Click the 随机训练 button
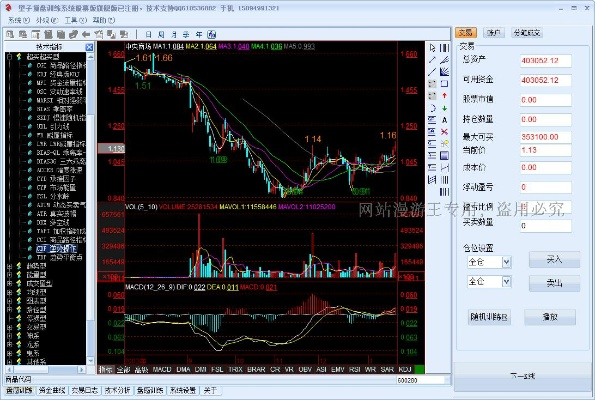595x400 pixels. coord(489,317)
